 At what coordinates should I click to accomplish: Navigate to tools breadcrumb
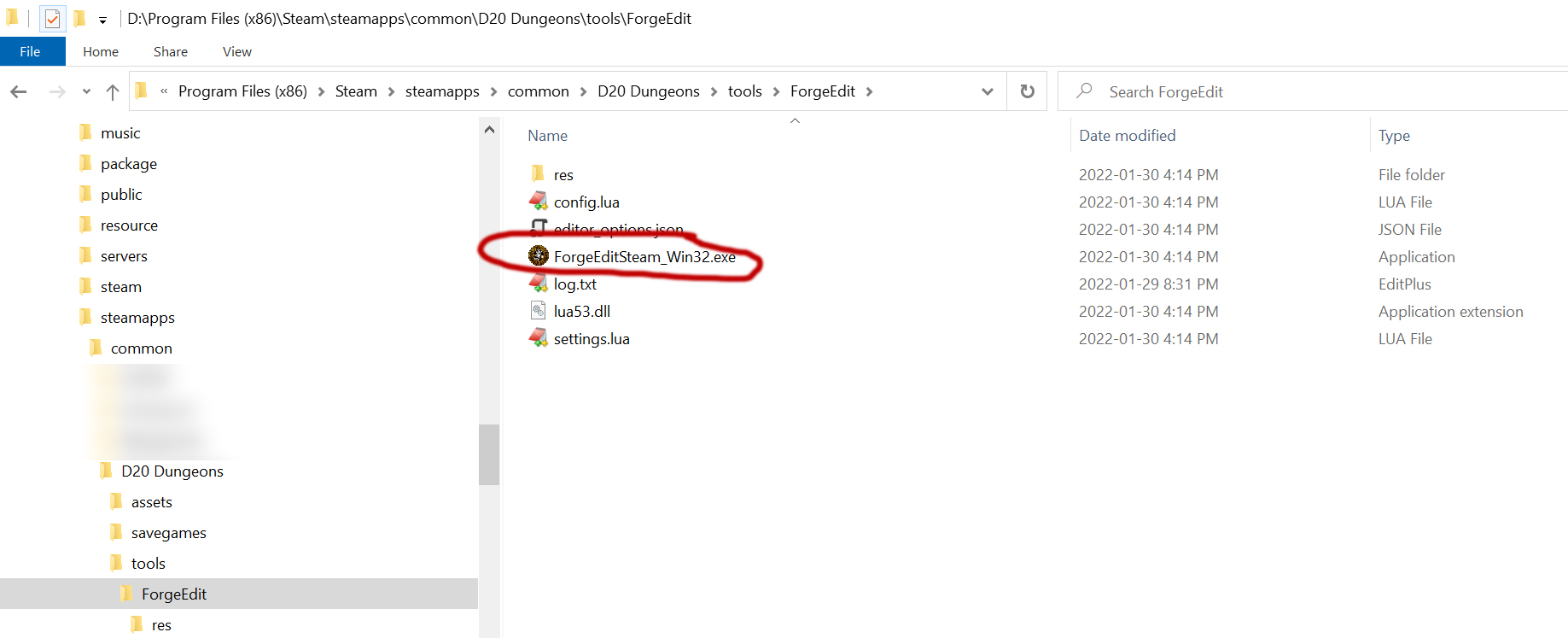point(745,91)
